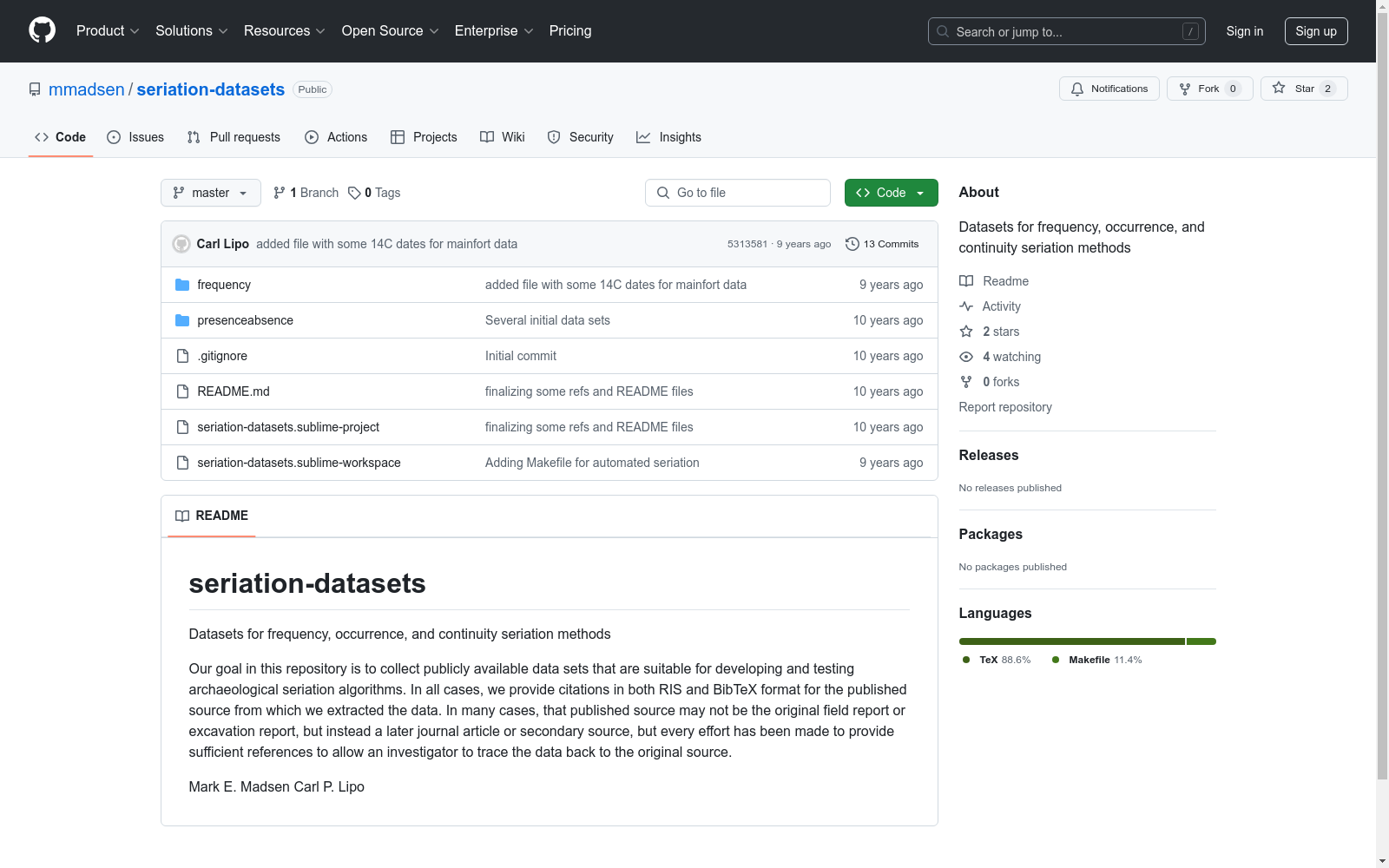Open the Packages heading link
Viewport: 1389px width, 868px height.
click(x=991, y=534)
